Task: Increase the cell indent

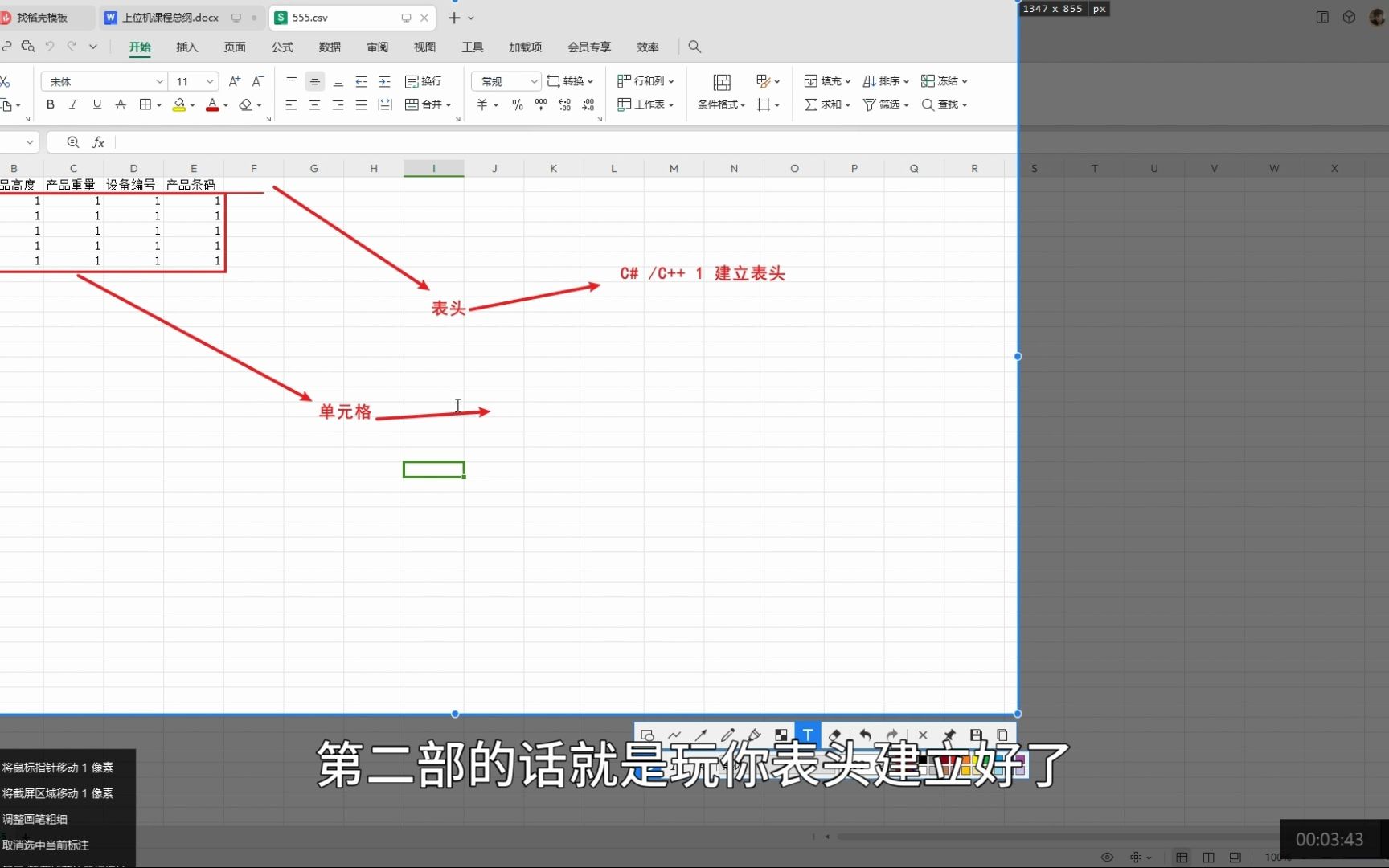Action: tap(384, 81)
